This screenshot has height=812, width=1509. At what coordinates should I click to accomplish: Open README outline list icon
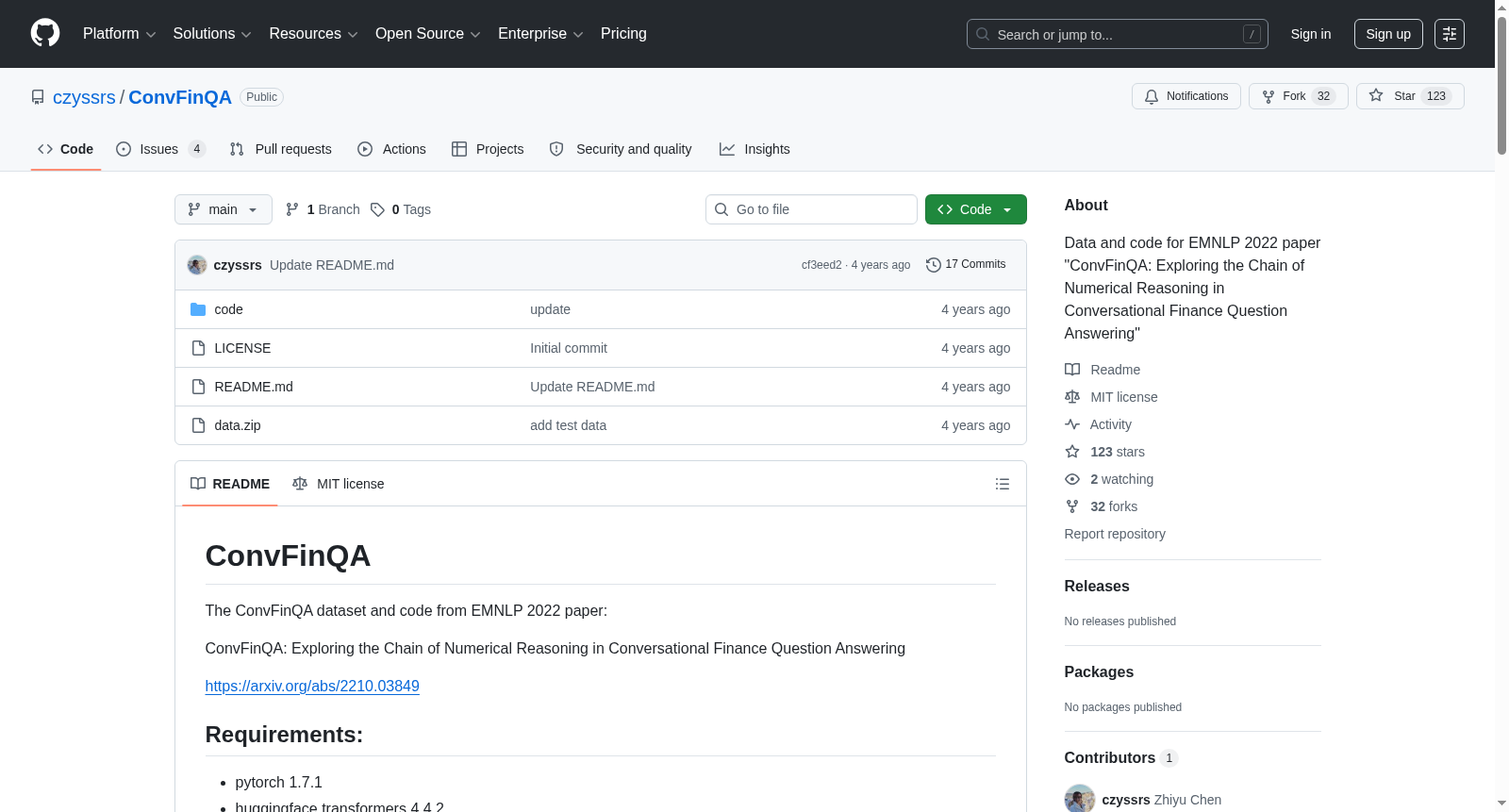point(1003,484)
